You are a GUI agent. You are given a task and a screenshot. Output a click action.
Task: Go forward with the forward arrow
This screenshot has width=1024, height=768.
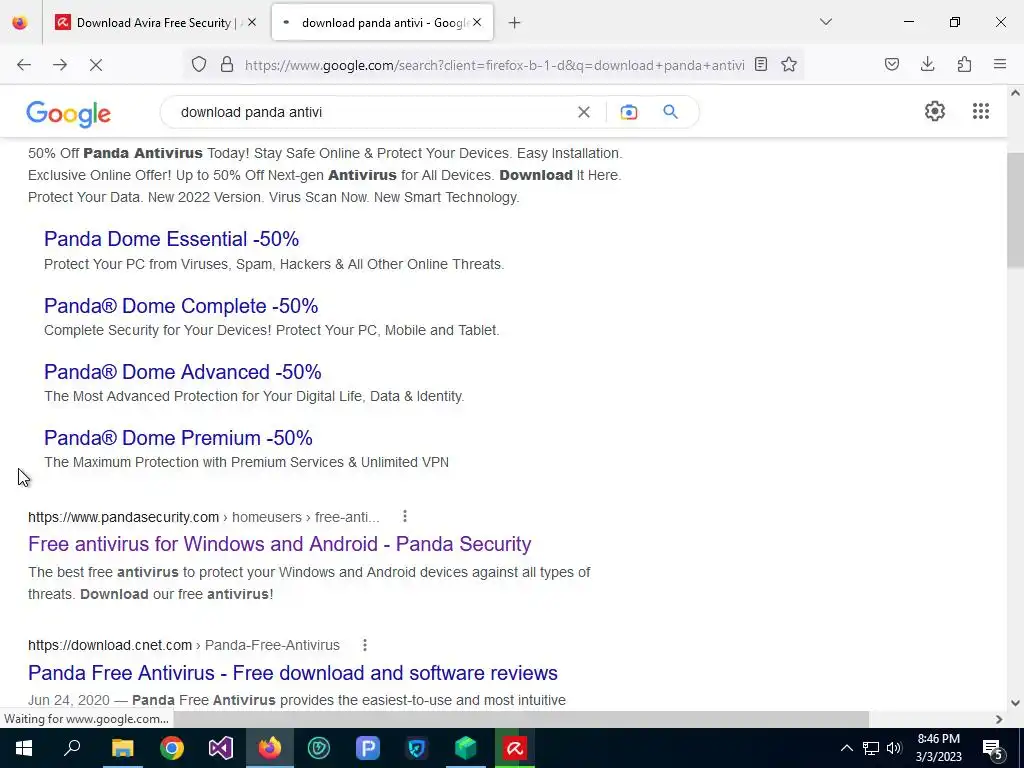(60, 65)
